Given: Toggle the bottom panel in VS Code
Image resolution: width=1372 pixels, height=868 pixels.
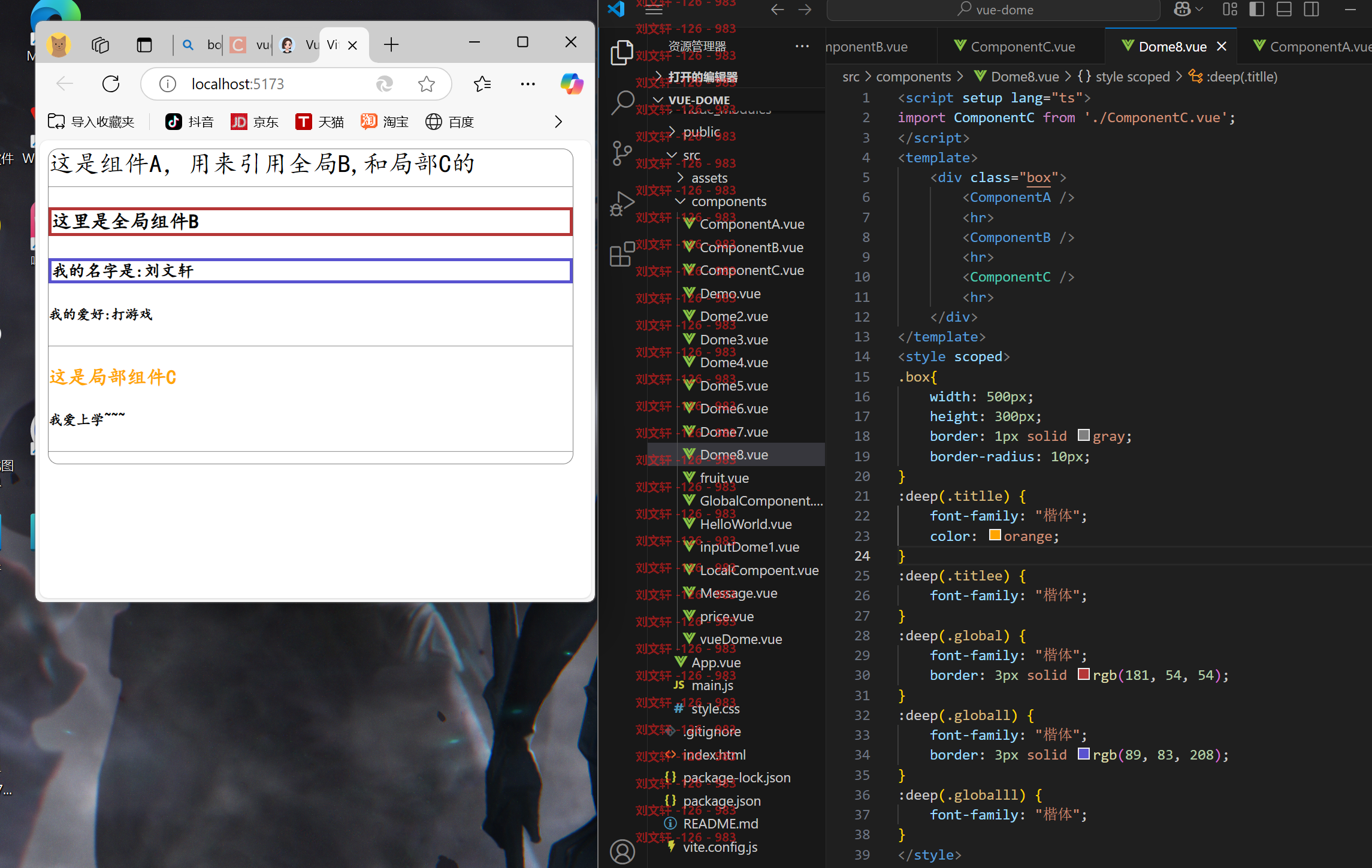Looking at the screenshot, I should tap(1284, 10).
